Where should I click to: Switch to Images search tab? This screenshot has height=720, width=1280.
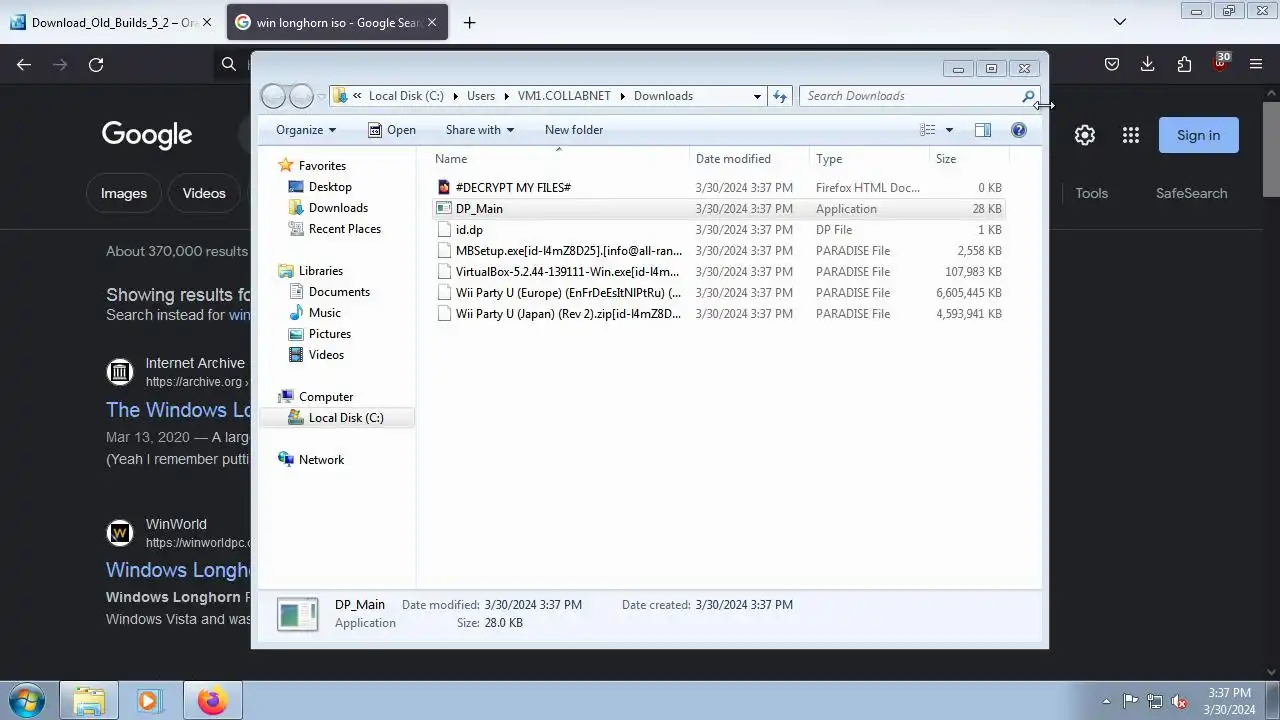pos(124,193)
